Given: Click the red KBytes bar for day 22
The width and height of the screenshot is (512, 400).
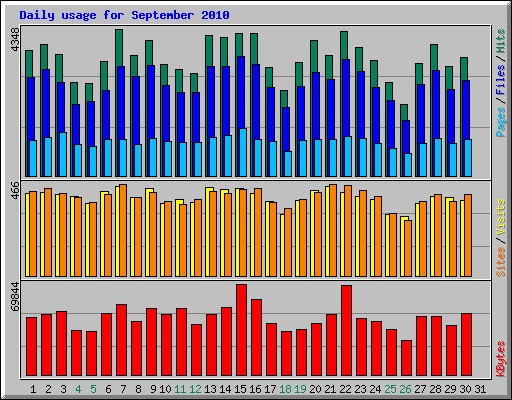Looking at the screenshot, I should coord(347,331).
